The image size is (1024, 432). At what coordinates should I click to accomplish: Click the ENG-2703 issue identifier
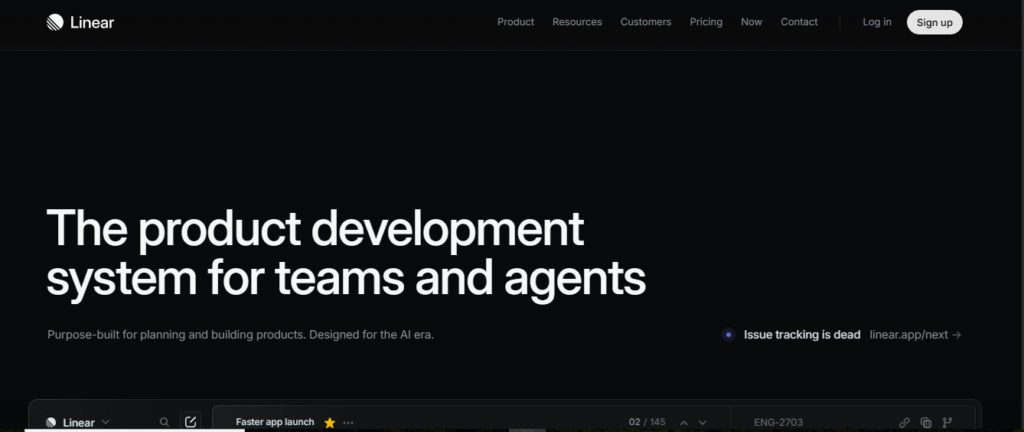point(778,423)
